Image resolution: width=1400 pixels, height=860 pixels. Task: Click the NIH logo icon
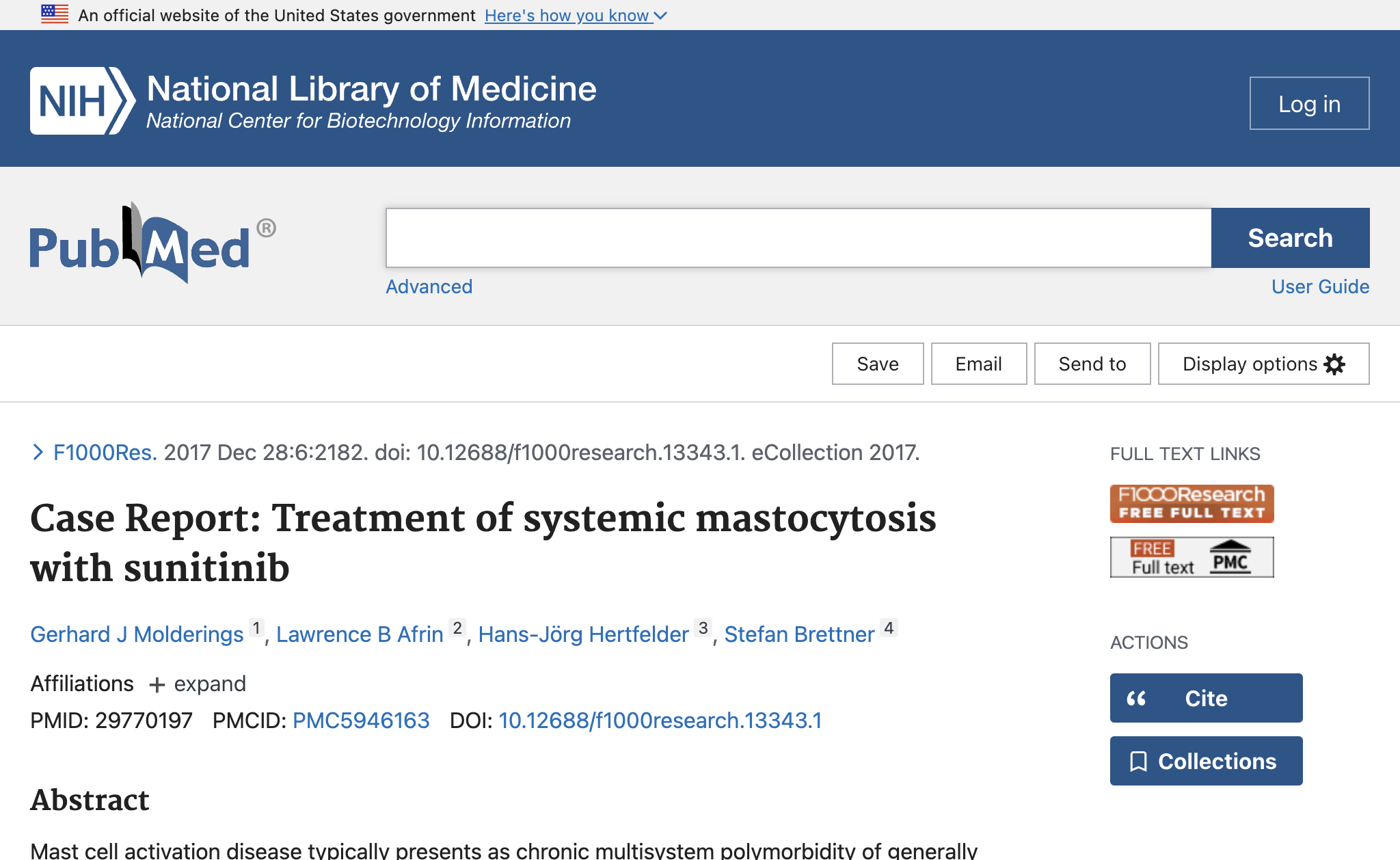coord(82,100)
